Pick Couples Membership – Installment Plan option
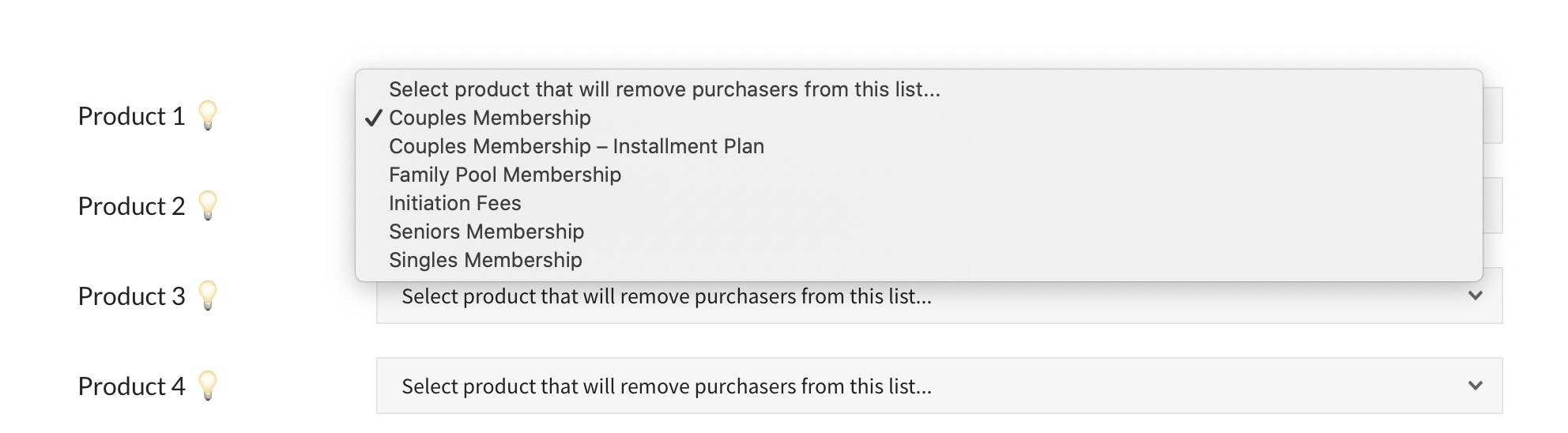Screen dimensions: 1568x433 click(576, 146)
